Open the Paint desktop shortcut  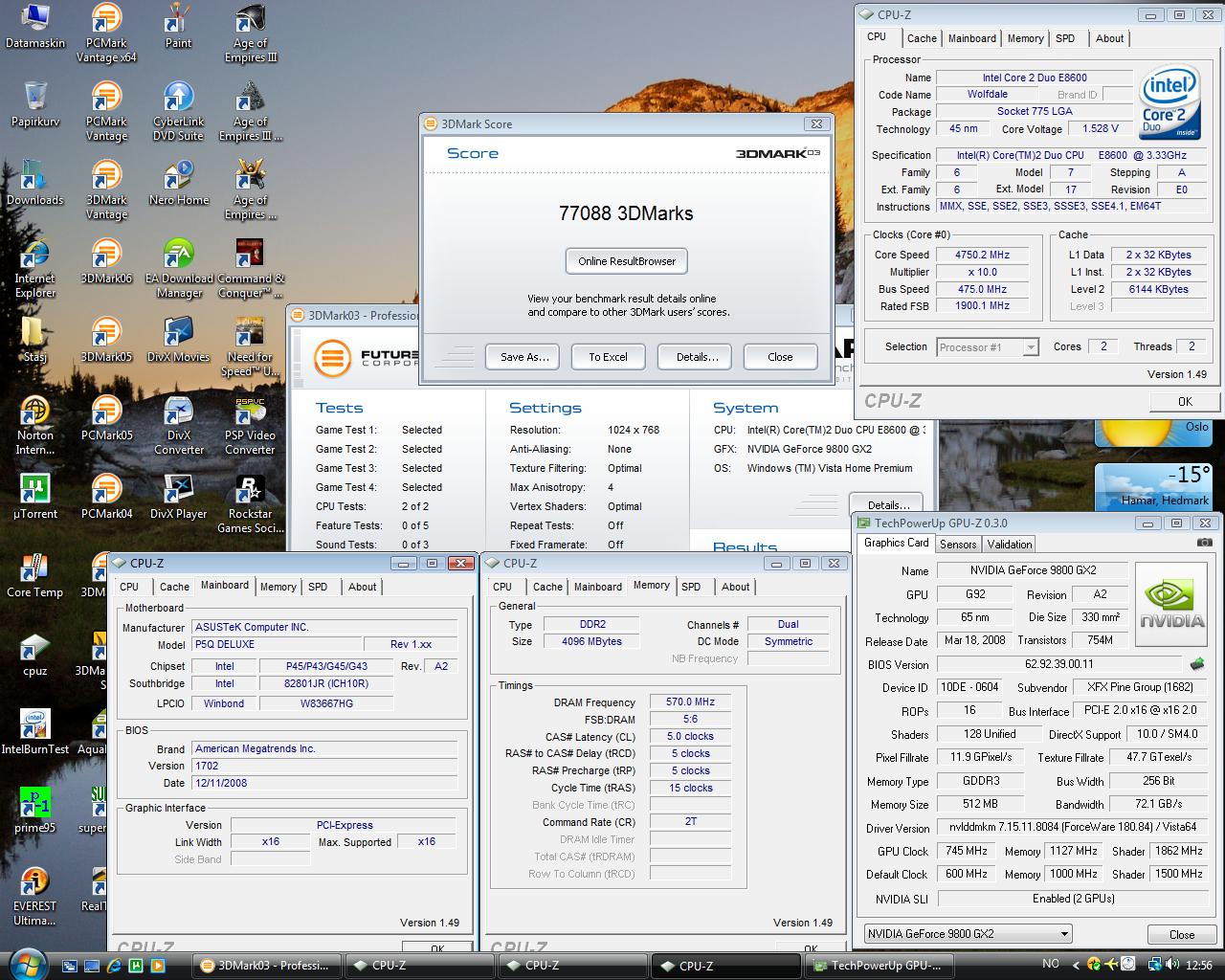(x=178, y=27)
